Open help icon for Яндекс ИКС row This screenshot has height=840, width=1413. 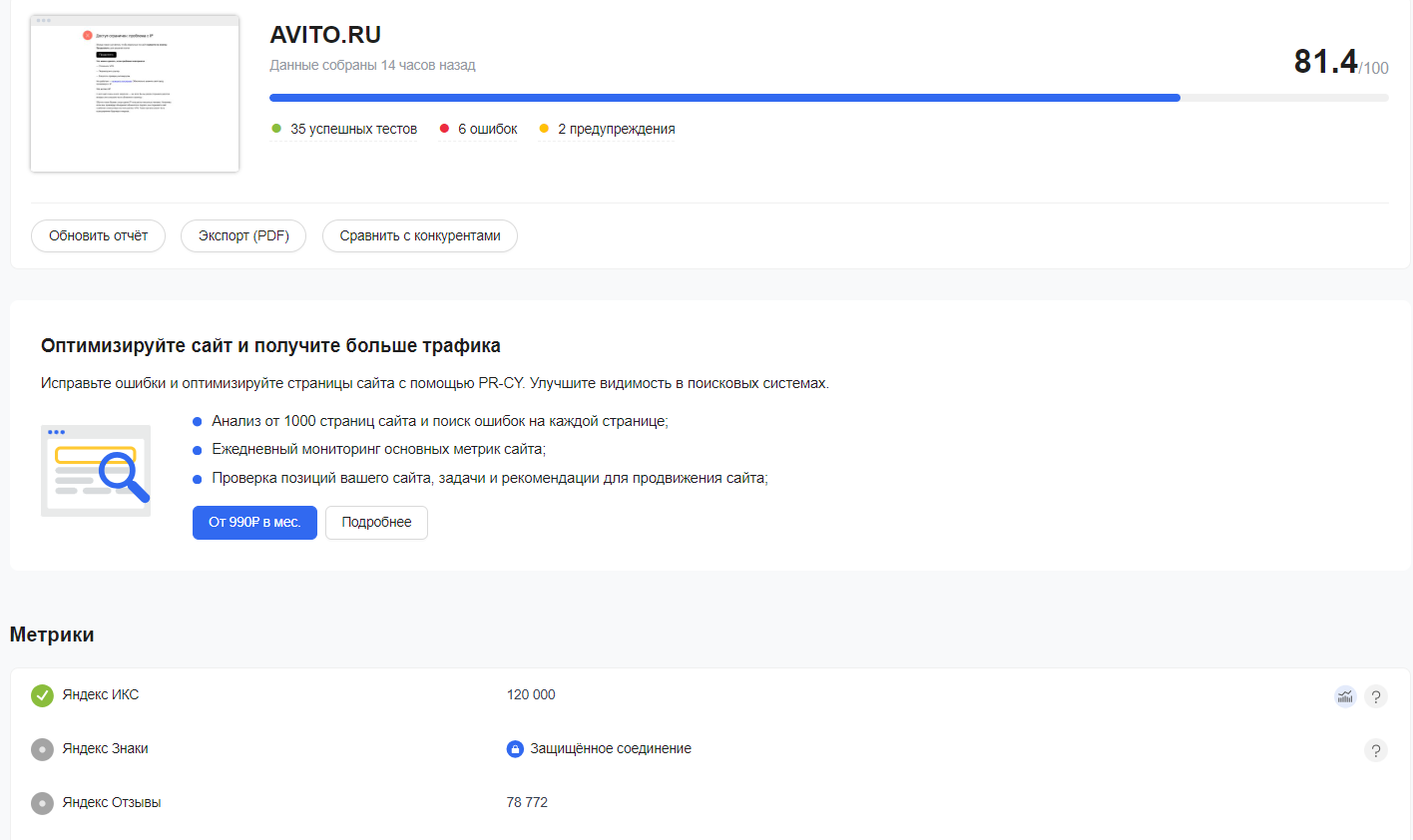(x=1376, y=696)
